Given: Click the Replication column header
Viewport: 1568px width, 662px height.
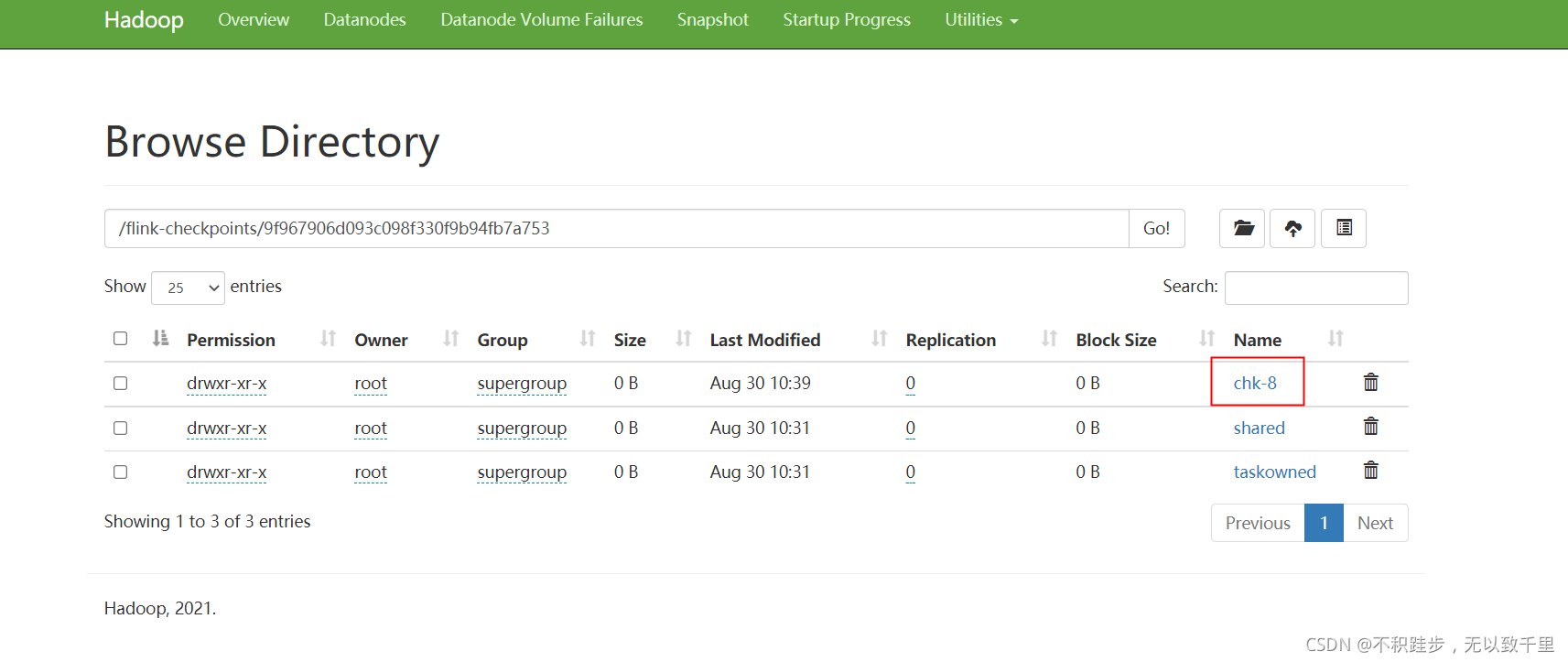Looking at the screenshot, I should [x=950, y=340].
